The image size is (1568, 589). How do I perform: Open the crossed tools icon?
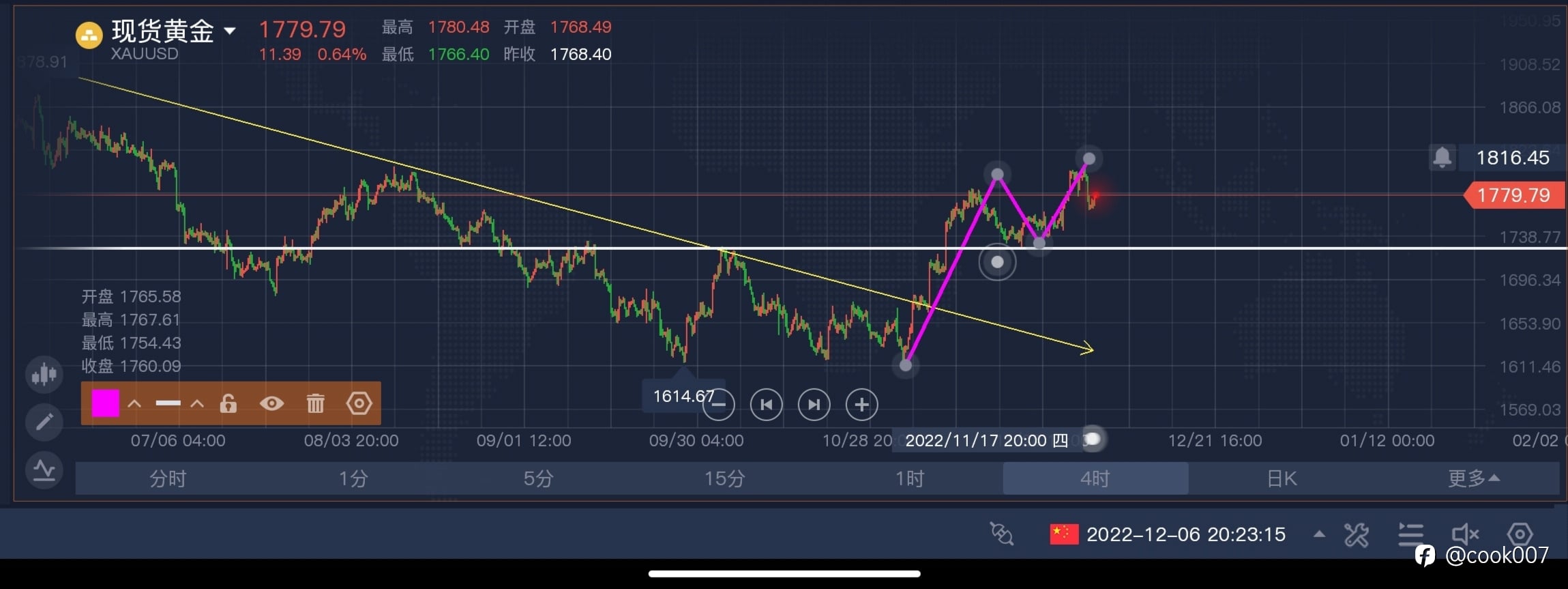coord(1356,534)
